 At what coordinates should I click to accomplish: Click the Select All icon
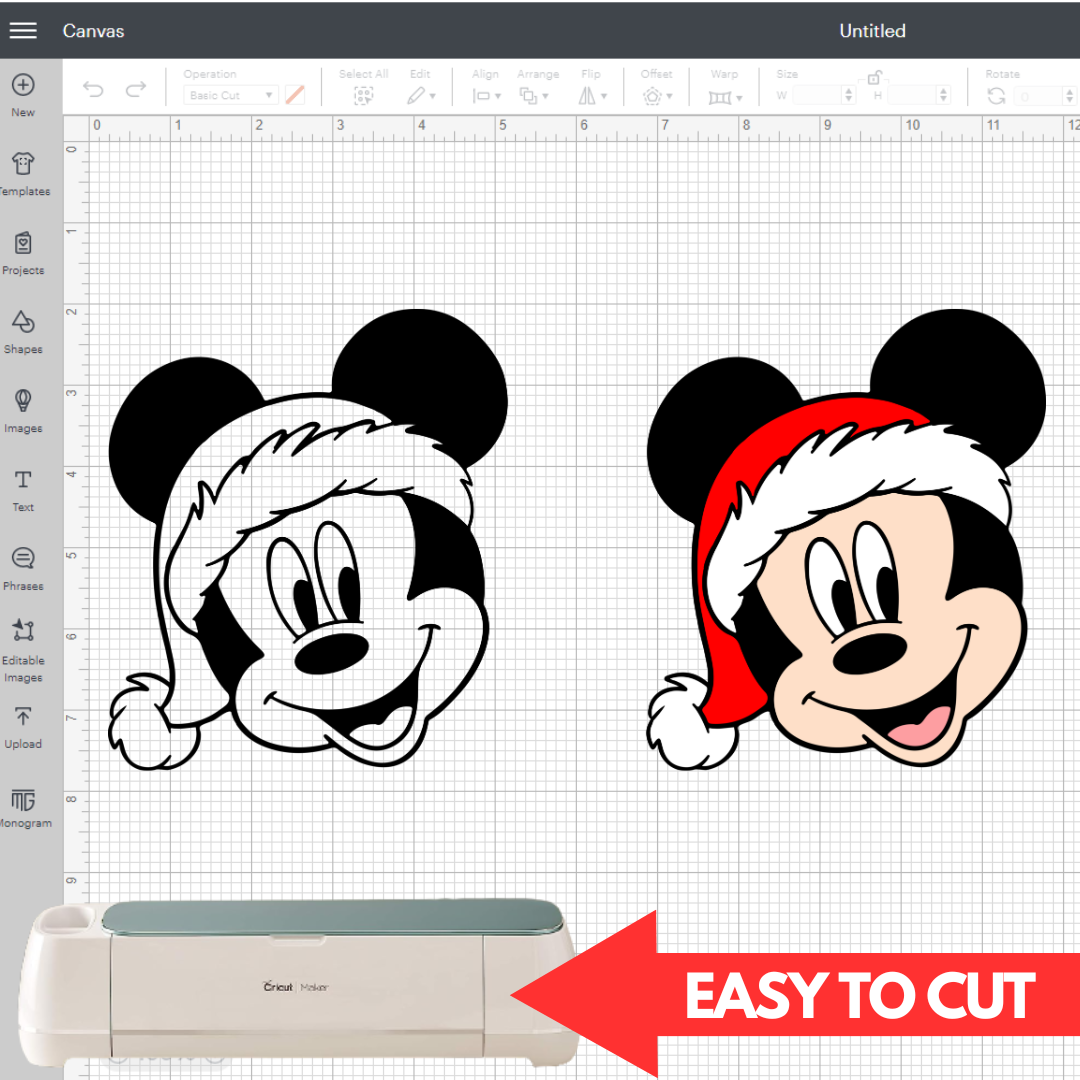pos(364,96)
